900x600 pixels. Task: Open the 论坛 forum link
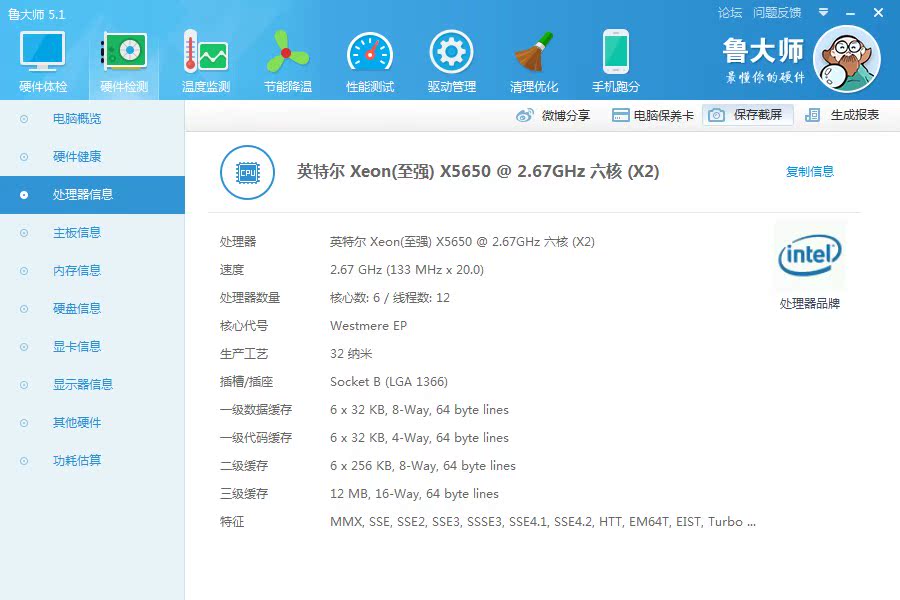(730, 13)
